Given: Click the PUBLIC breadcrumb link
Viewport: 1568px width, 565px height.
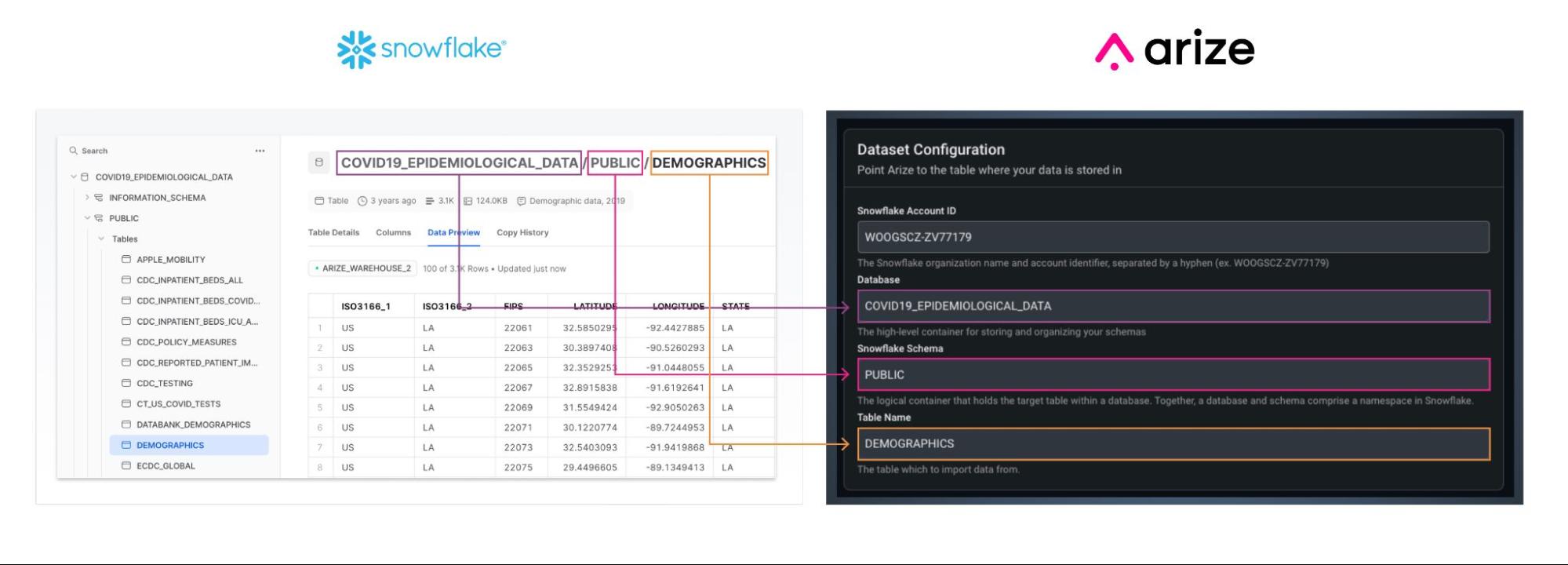Looking at the screenshot, I should click(615, 162).
